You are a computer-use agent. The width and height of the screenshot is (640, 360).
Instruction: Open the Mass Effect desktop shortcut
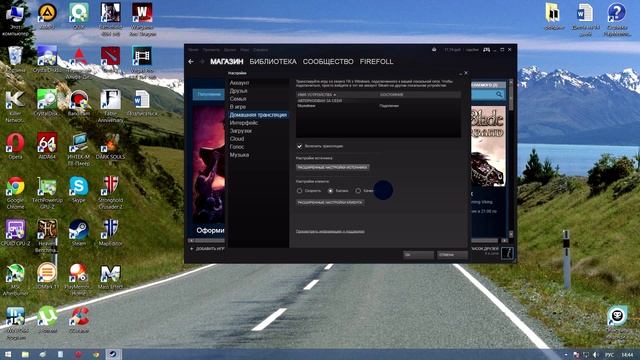(x=111, y=277)
